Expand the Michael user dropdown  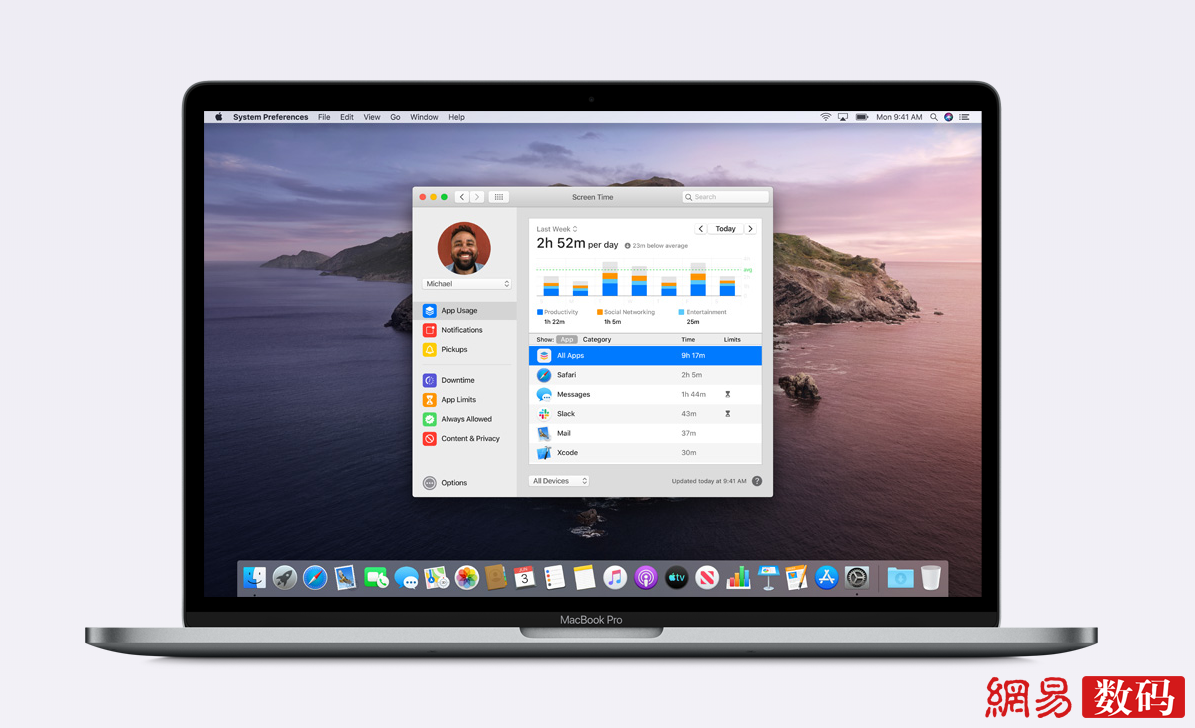pos(467,284)
